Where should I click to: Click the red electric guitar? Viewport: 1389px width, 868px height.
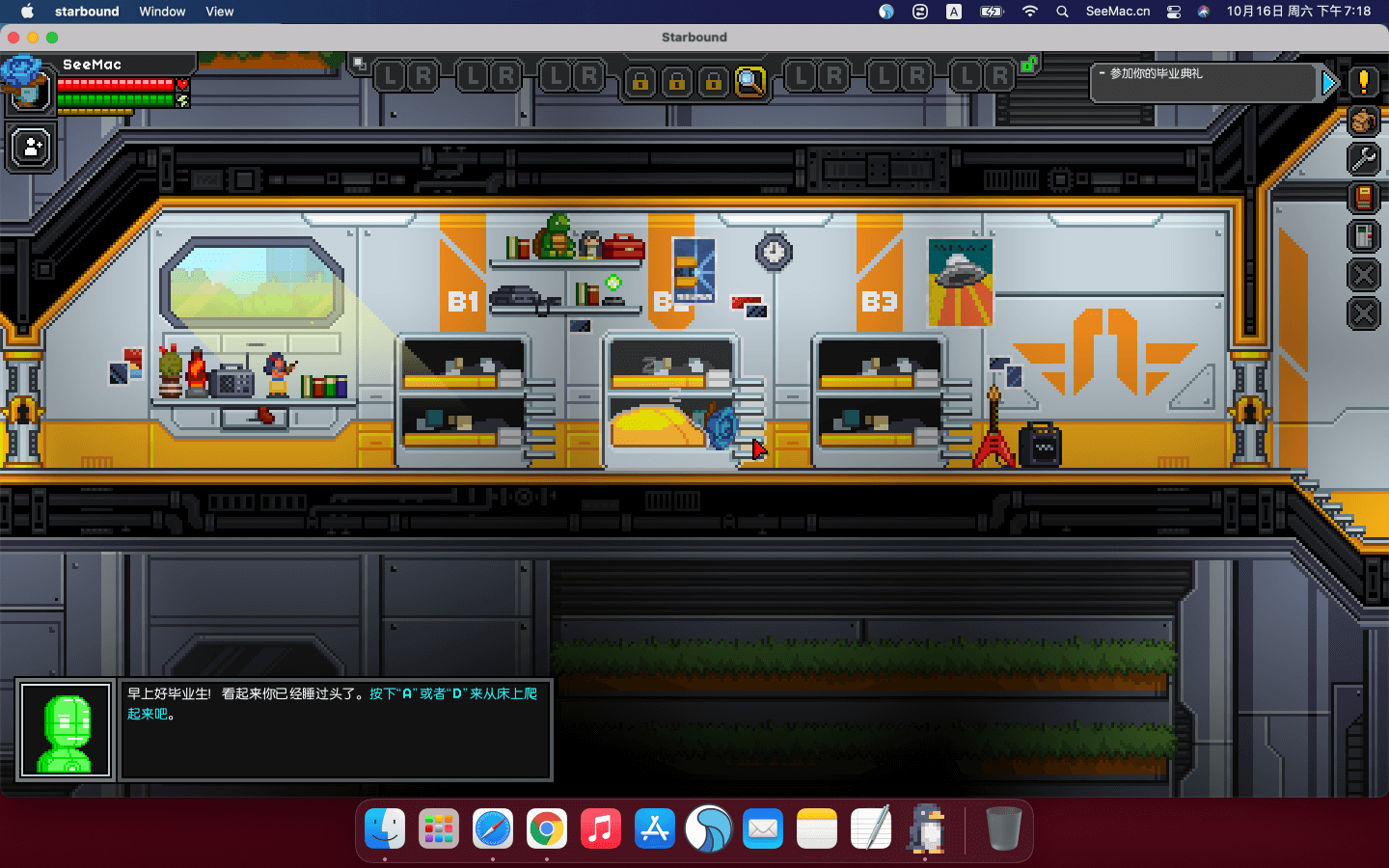993,428
